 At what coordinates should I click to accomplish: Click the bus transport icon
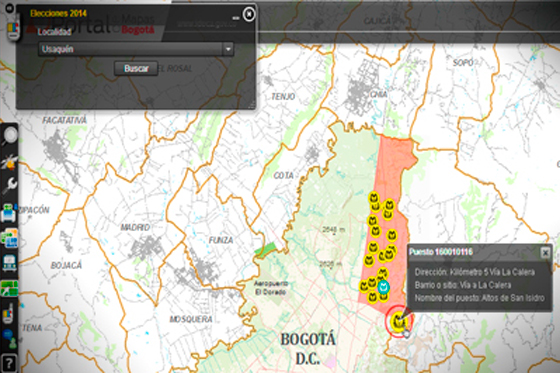coord(9,263)
